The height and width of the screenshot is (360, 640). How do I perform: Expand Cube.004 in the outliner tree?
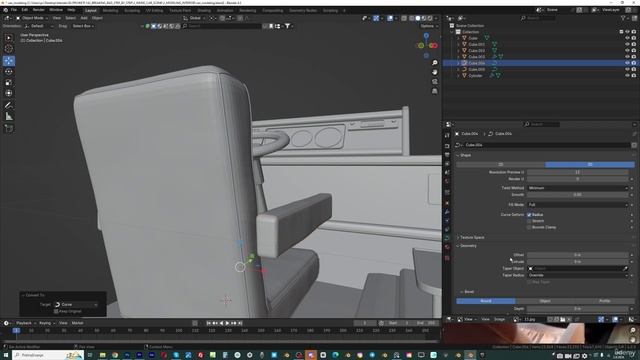click(x=458, y=63)
